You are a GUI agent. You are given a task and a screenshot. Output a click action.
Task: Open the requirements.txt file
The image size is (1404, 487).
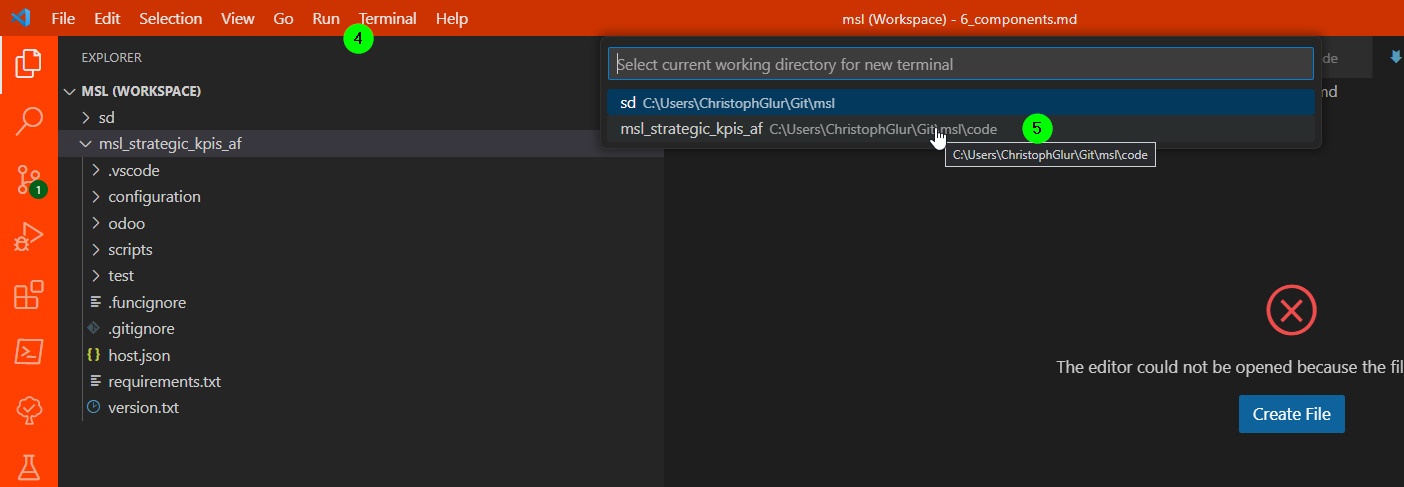[x=361, y=381]
